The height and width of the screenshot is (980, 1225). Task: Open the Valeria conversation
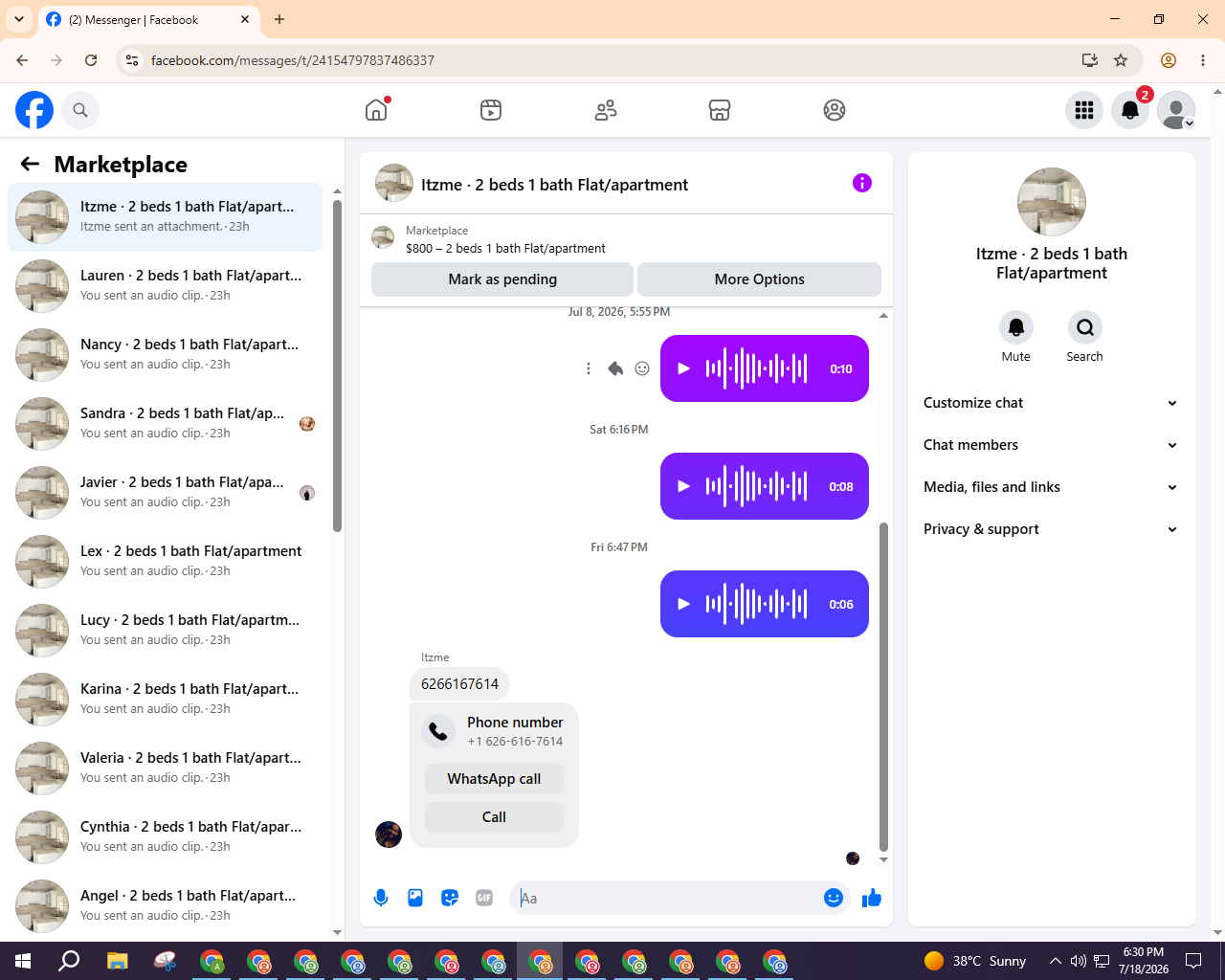(x=166, y=768)
